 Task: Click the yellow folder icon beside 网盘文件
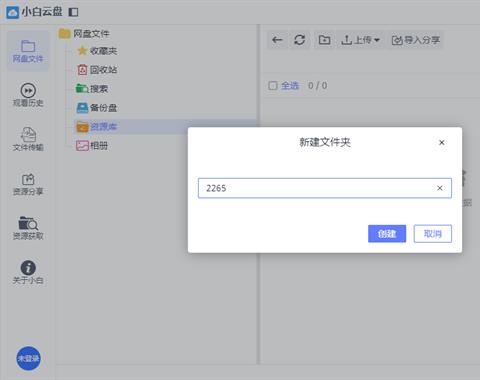tap(65, 33)
